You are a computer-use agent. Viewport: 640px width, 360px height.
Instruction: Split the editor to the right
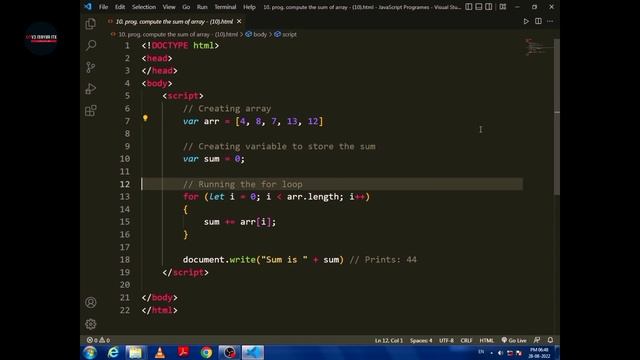tap(538, 21)
